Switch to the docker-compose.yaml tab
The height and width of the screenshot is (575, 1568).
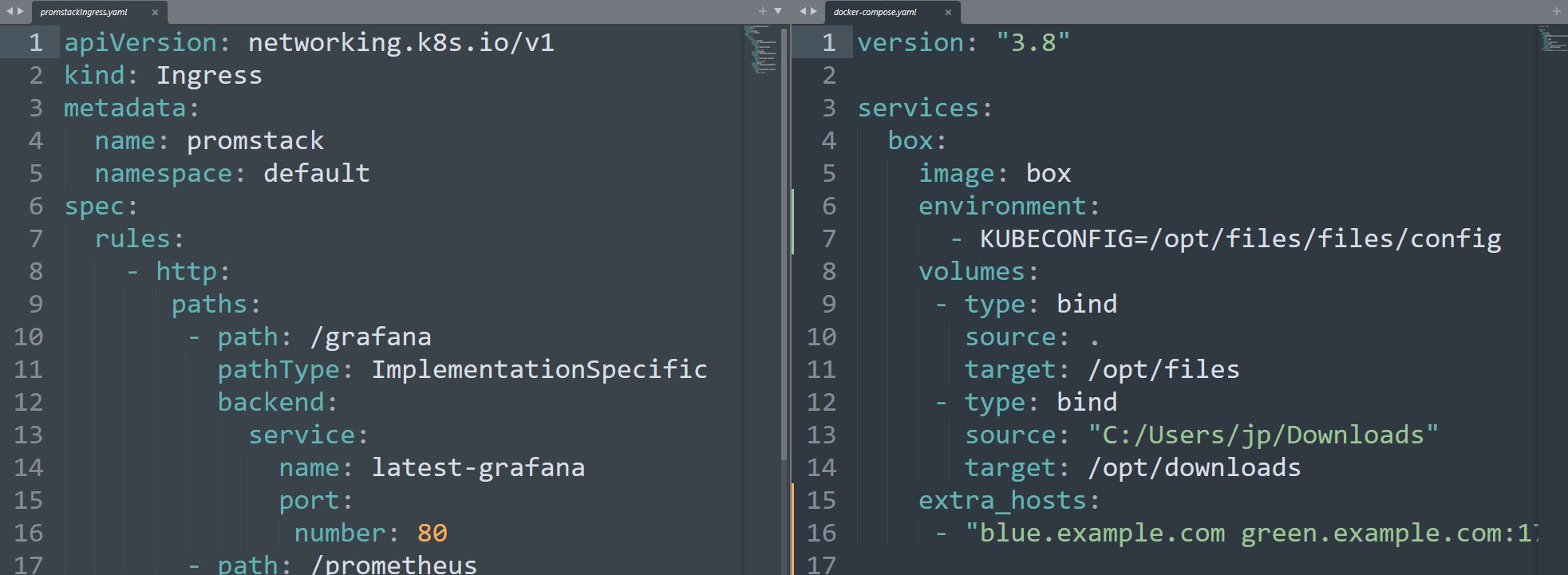tap(875, 12)
